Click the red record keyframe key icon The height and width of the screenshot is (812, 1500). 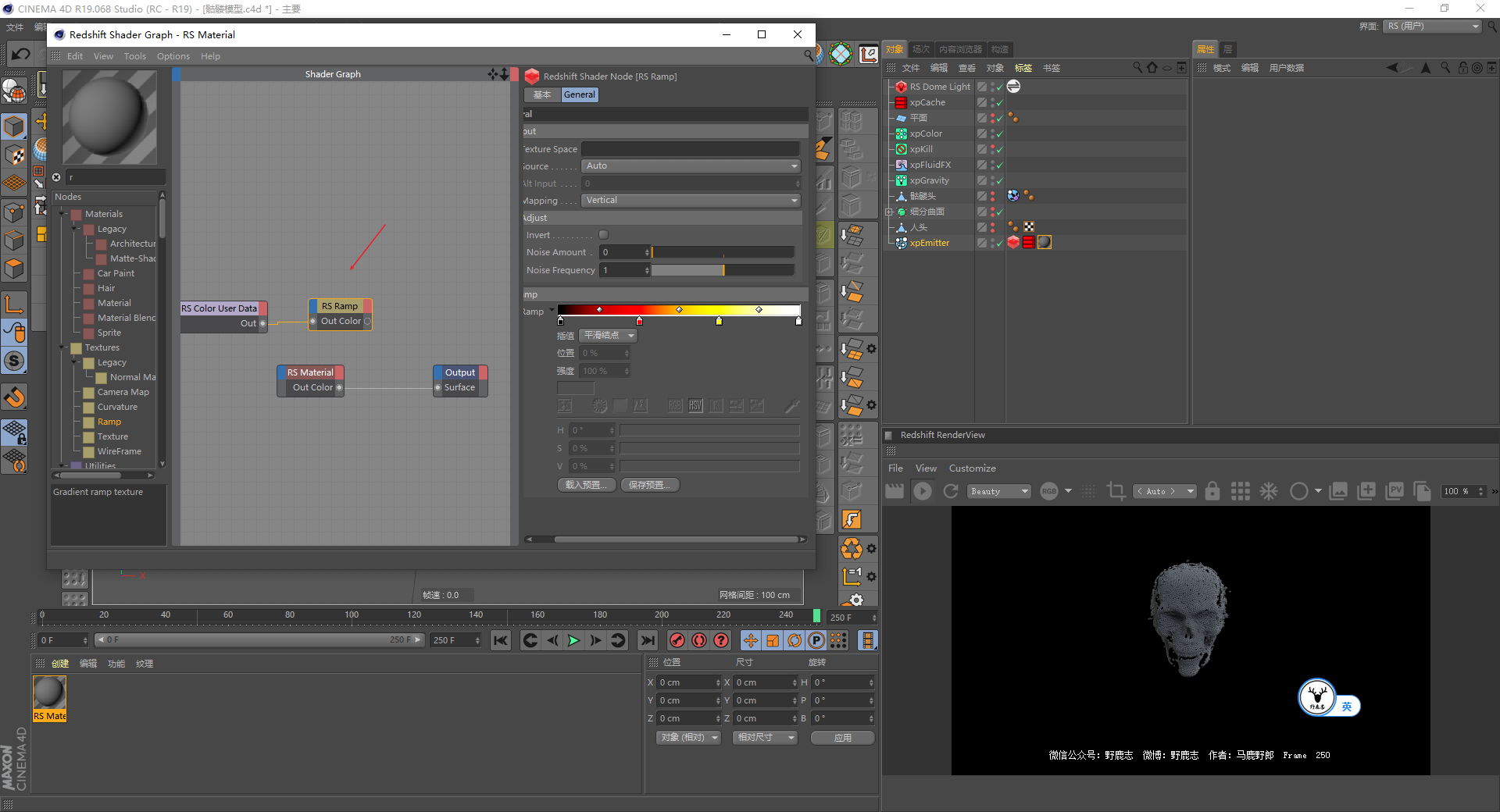pos(677,641)
